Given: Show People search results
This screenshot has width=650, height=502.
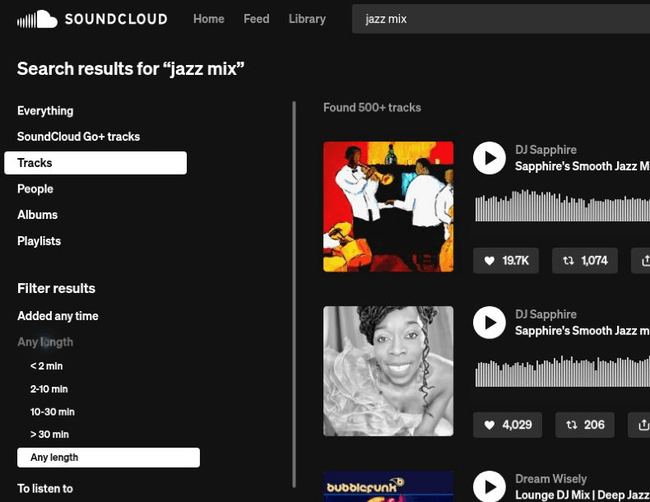Looking at the screenshot, I should (35, 189).
